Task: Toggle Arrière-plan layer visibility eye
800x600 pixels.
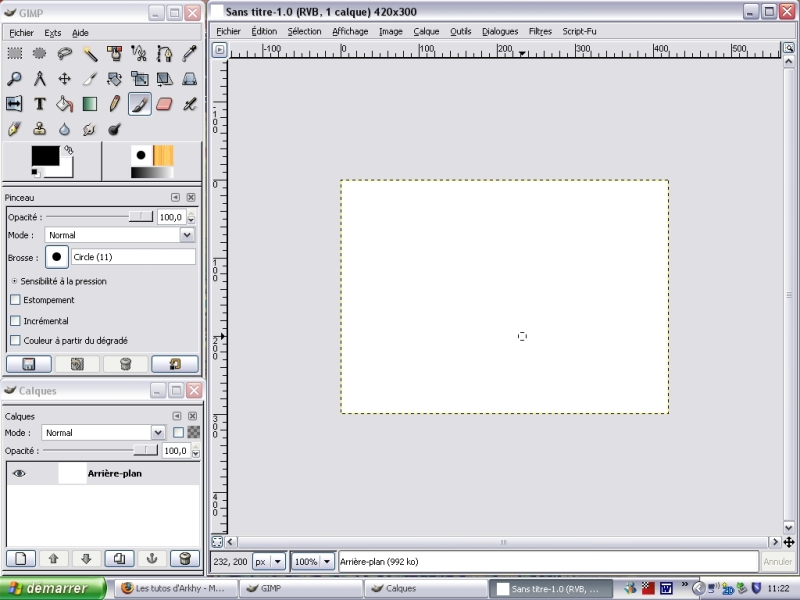Action: point(19,473)
